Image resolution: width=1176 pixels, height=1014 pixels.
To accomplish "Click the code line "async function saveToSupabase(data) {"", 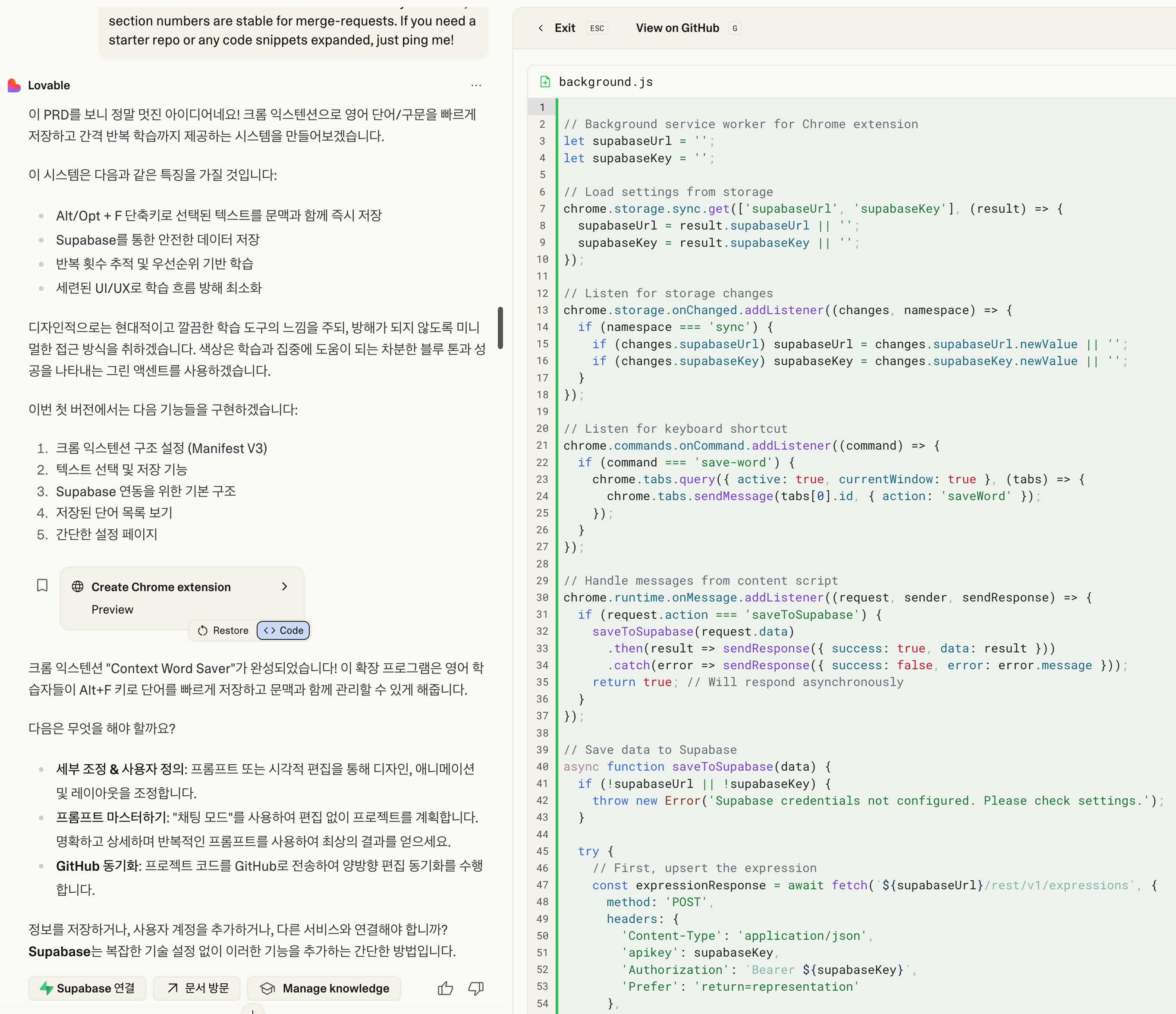I will click(698, 766).
